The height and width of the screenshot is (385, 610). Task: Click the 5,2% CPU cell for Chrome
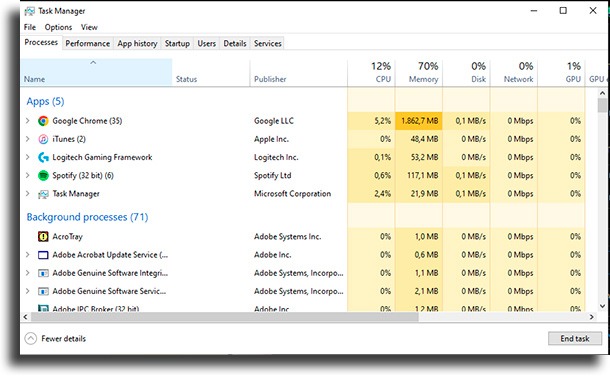[x=371, y=121]
